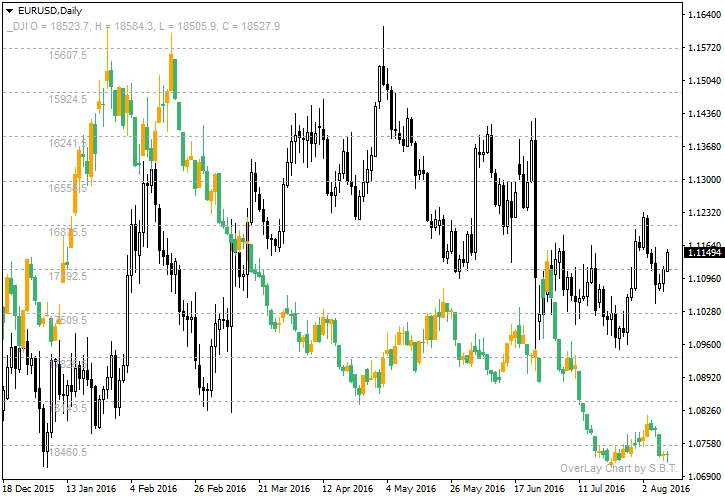Click the 26 Feb 2016 date label

[x=220, y=489]
